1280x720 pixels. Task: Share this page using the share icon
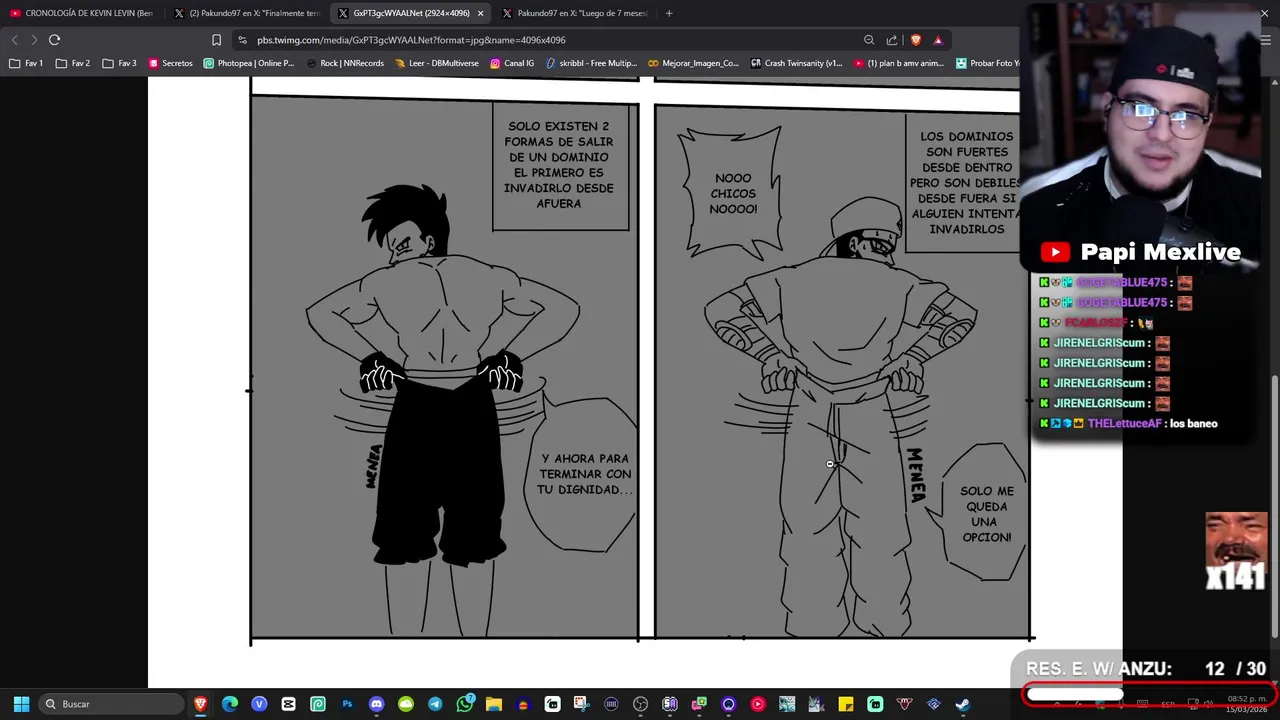[x=892, y=40]
